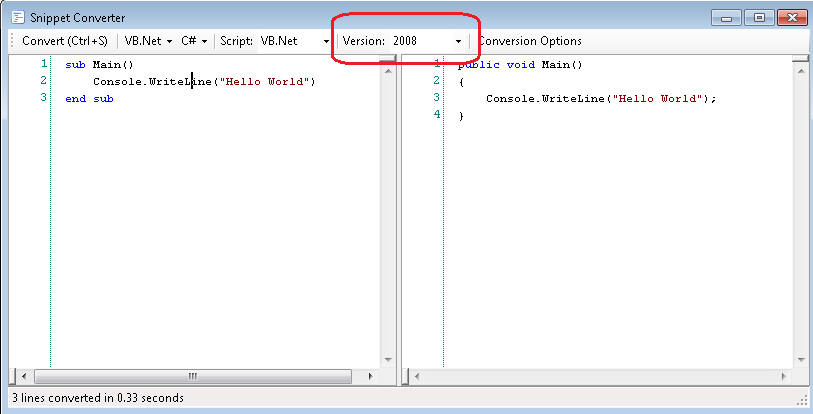Click the Convert (Ctrl+S) button

[x=64, y=41]
